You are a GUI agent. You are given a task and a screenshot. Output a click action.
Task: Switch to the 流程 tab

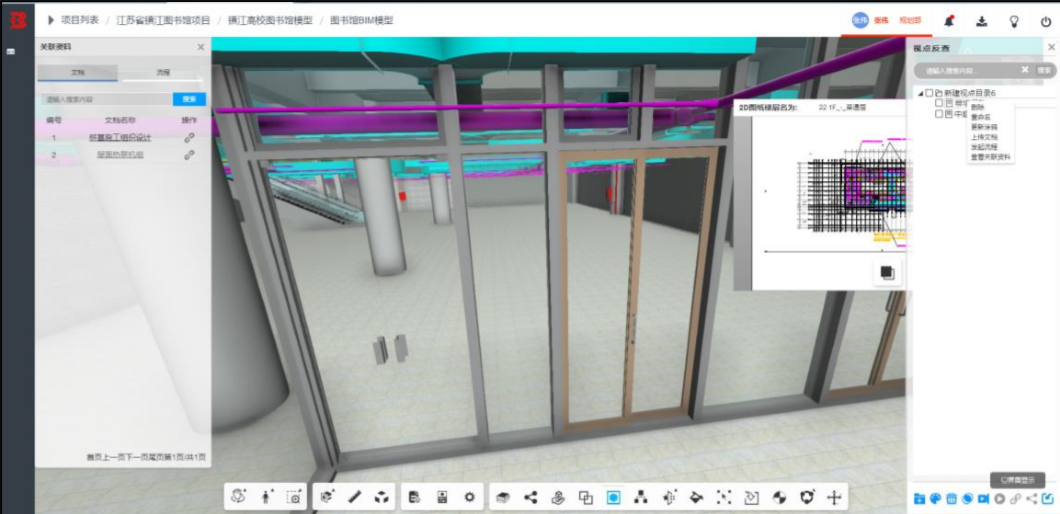point(163,72)
